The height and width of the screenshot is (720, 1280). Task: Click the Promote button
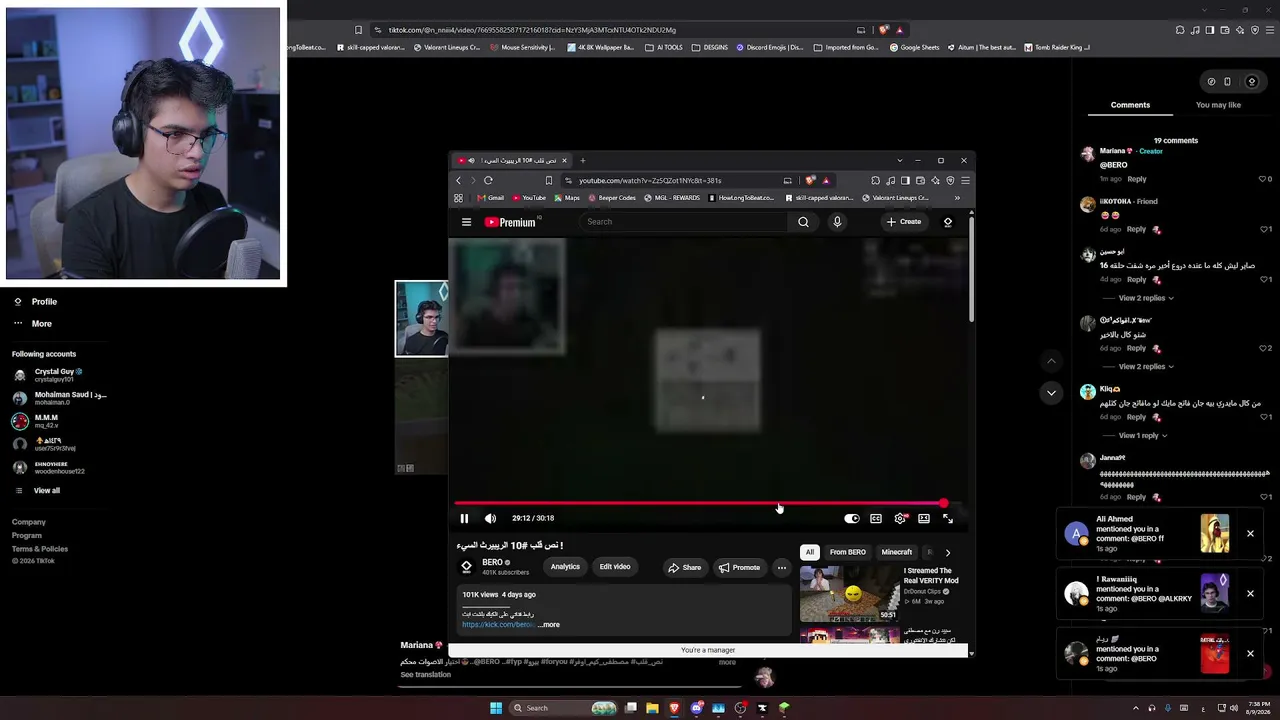click(739, 567)
